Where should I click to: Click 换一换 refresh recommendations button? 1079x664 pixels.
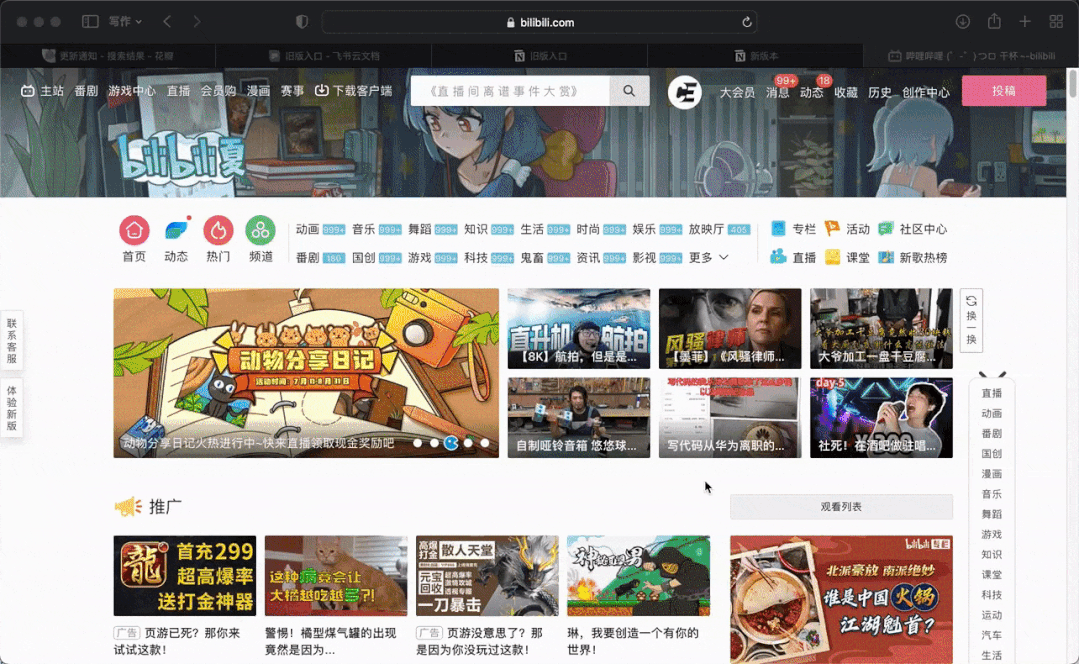click(x=971, y=321)
